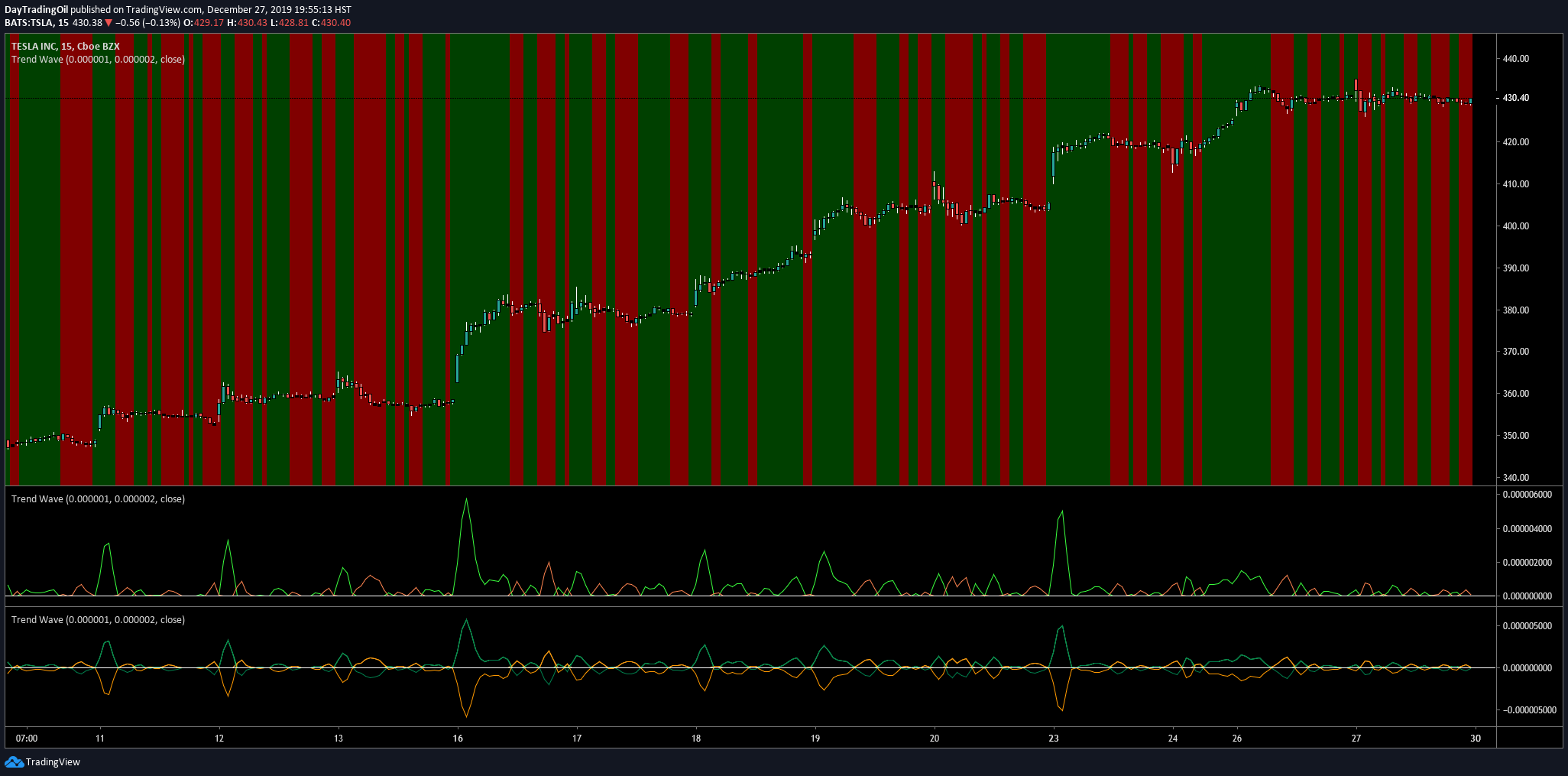
Task: Open the TradingView brand name link
Action: (53, 761)
